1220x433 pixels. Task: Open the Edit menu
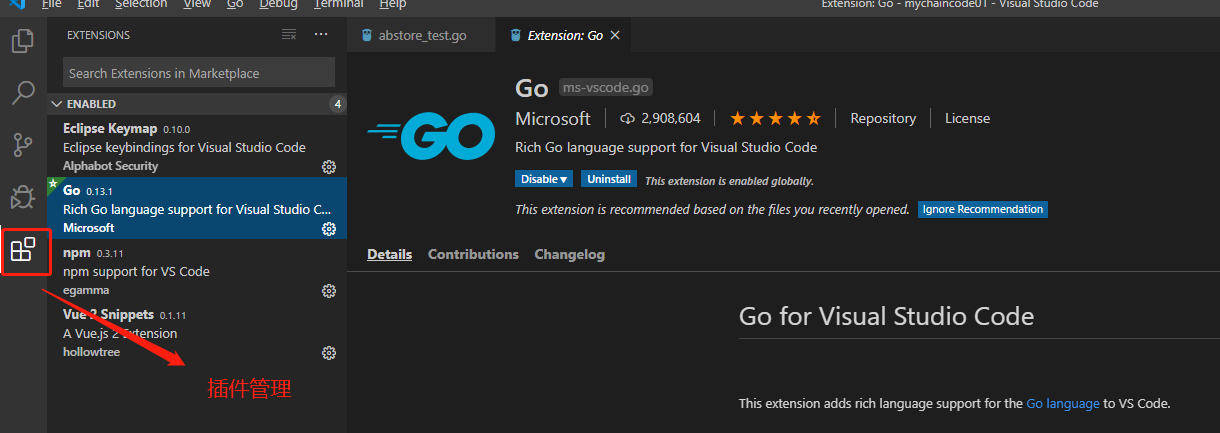[88, 4]
